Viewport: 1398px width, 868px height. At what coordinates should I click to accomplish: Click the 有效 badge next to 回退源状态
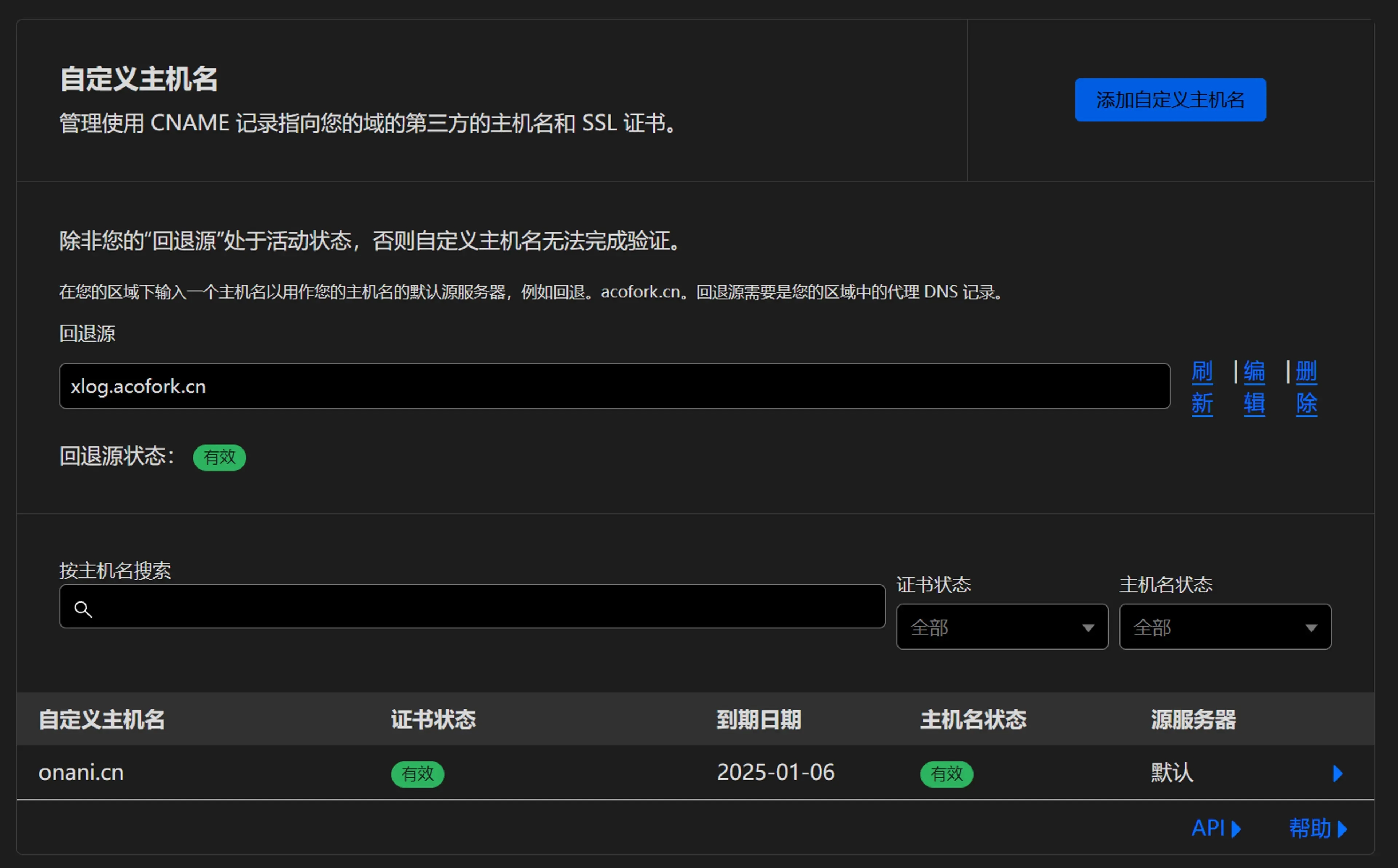(x=219, y=458)
